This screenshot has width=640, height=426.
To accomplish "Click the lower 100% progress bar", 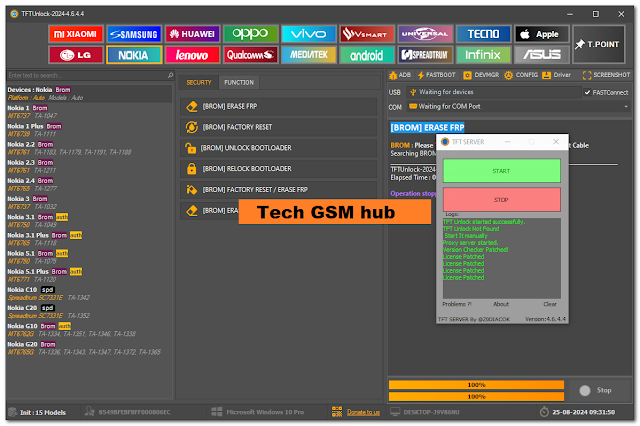I will (476, 397).
